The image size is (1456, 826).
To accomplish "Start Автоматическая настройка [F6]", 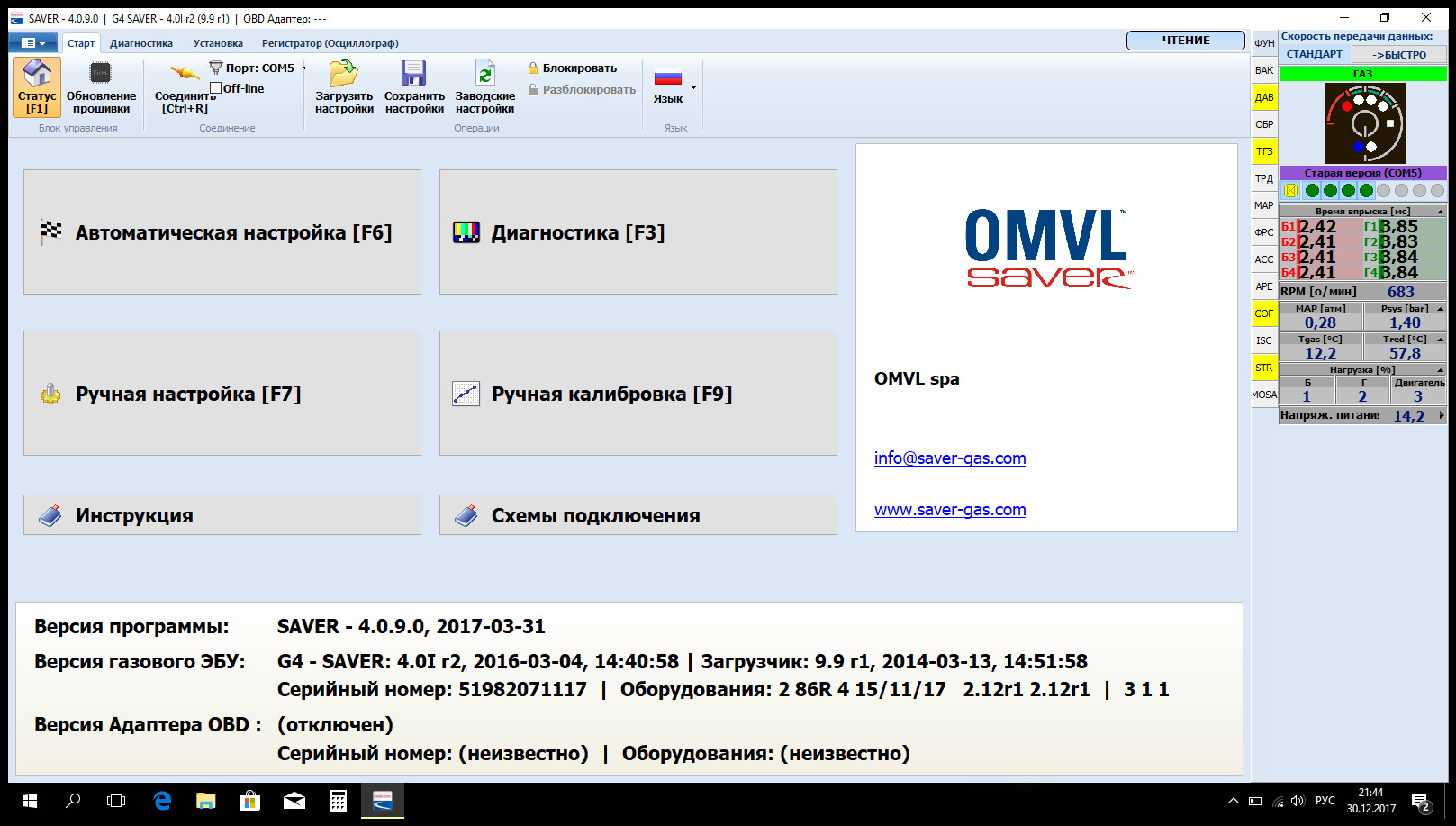I will (222, 232).
